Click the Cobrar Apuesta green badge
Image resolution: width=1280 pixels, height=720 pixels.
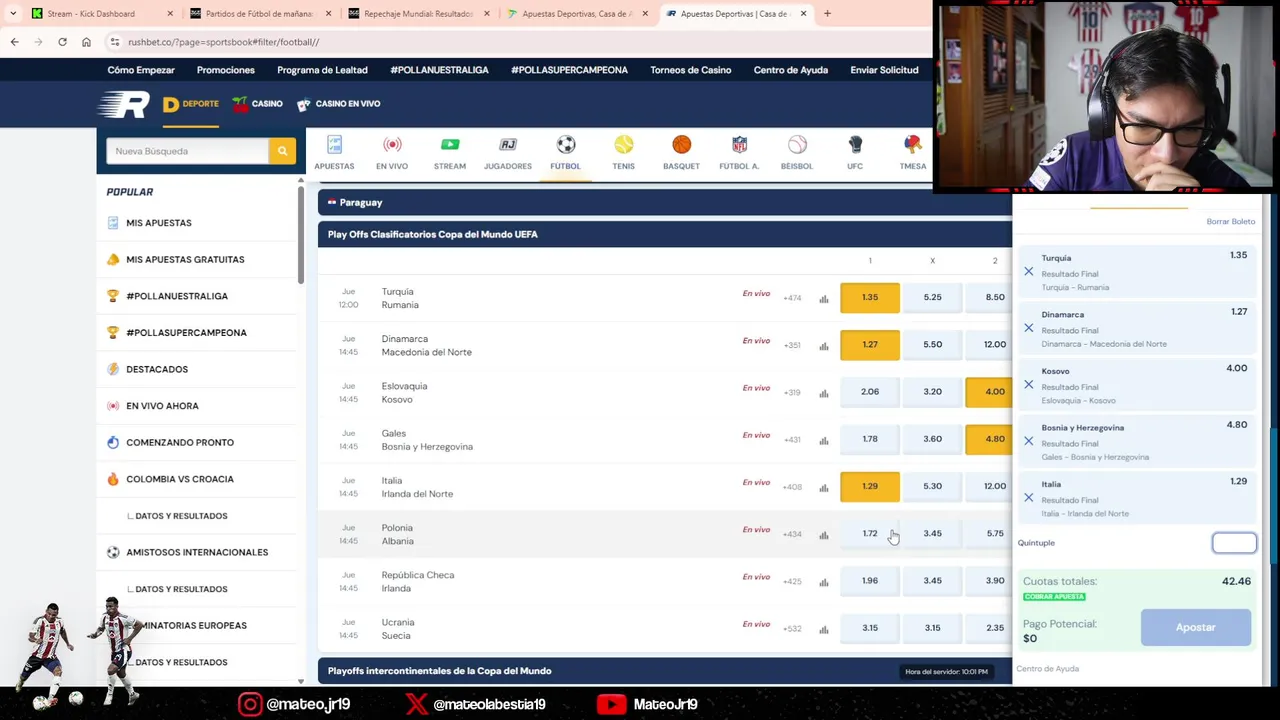[x=1054, y=597]
